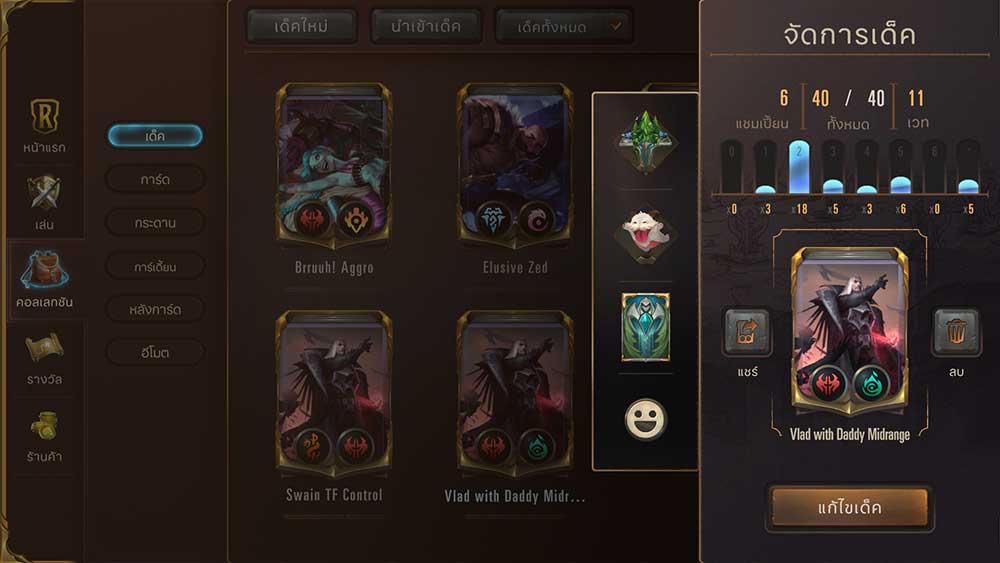Click the เด็คใหม่ new deck button
Image resolution: width=1000 pixels, height=563 pixels.
(301, 27)
